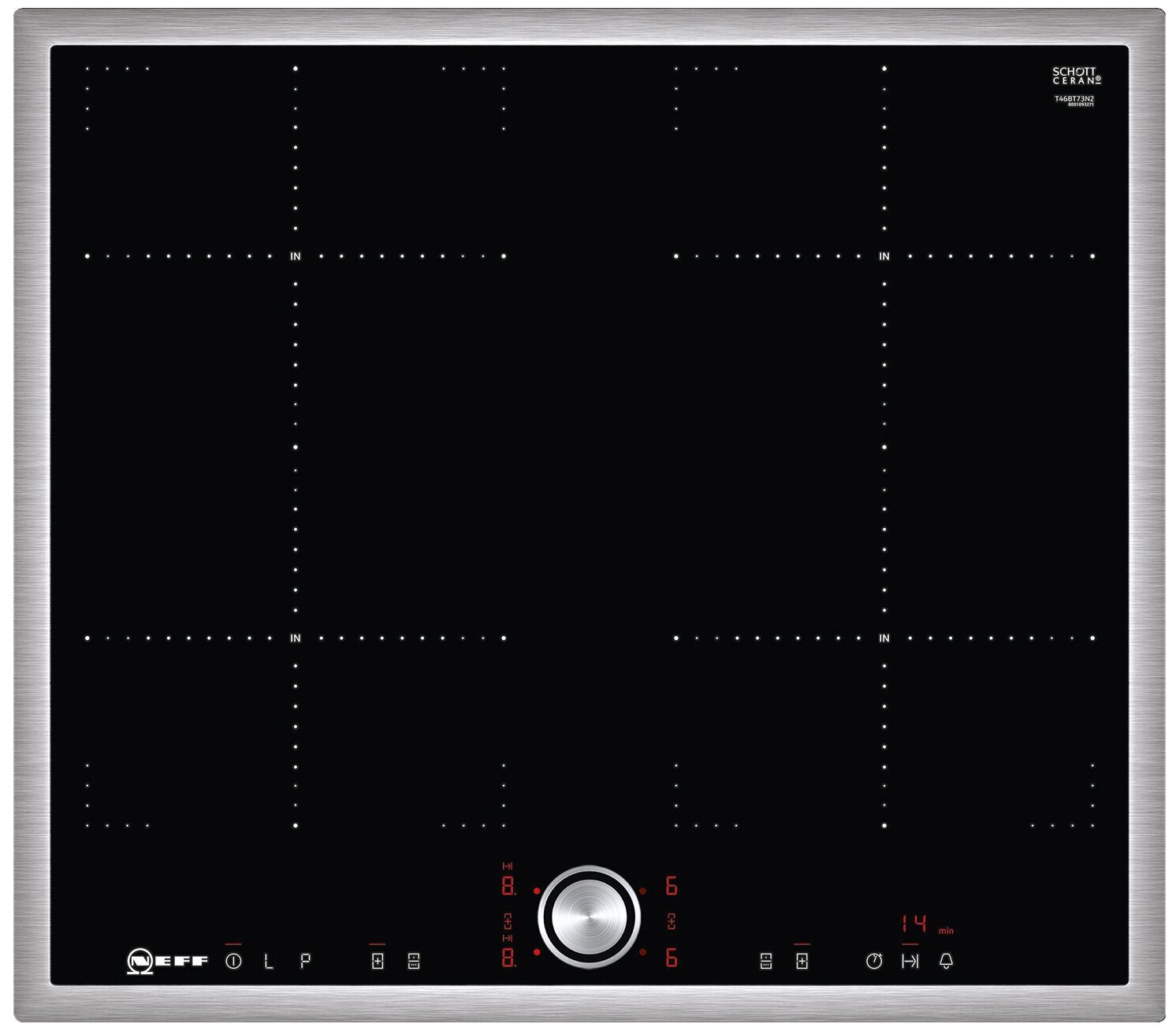The image size is (1176, 1031).
Task: Touch the kitchen alarm bell symbol
Action: coord(947,961)
